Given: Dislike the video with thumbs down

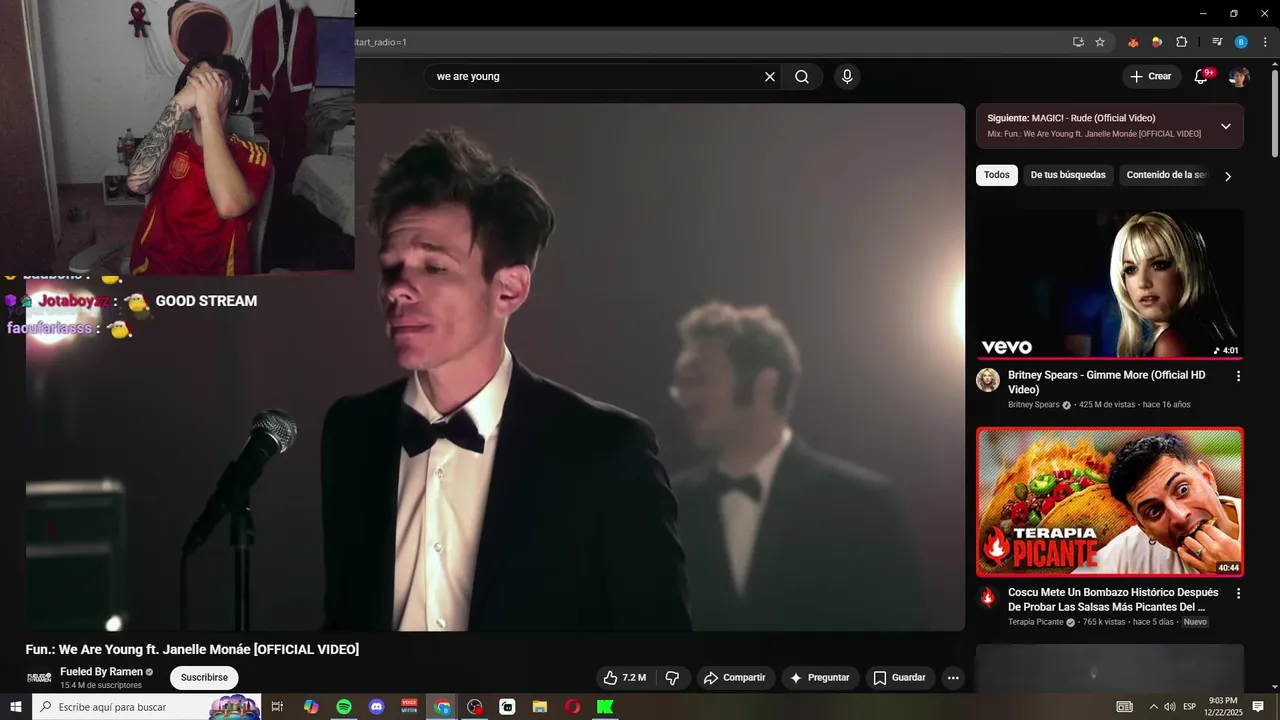Looking at the screenshot, I should click(x=672, y=678).
